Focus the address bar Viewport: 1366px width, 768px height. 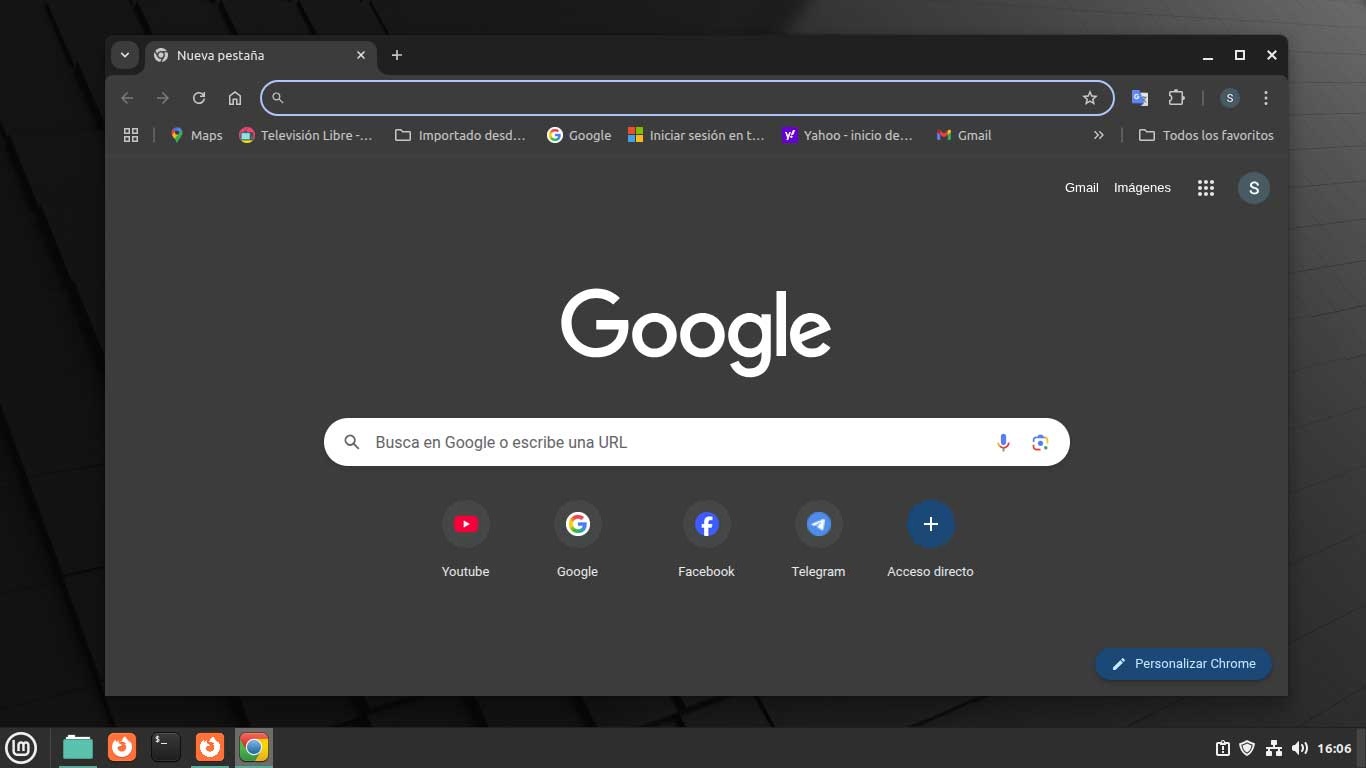(x=687, y=98)
